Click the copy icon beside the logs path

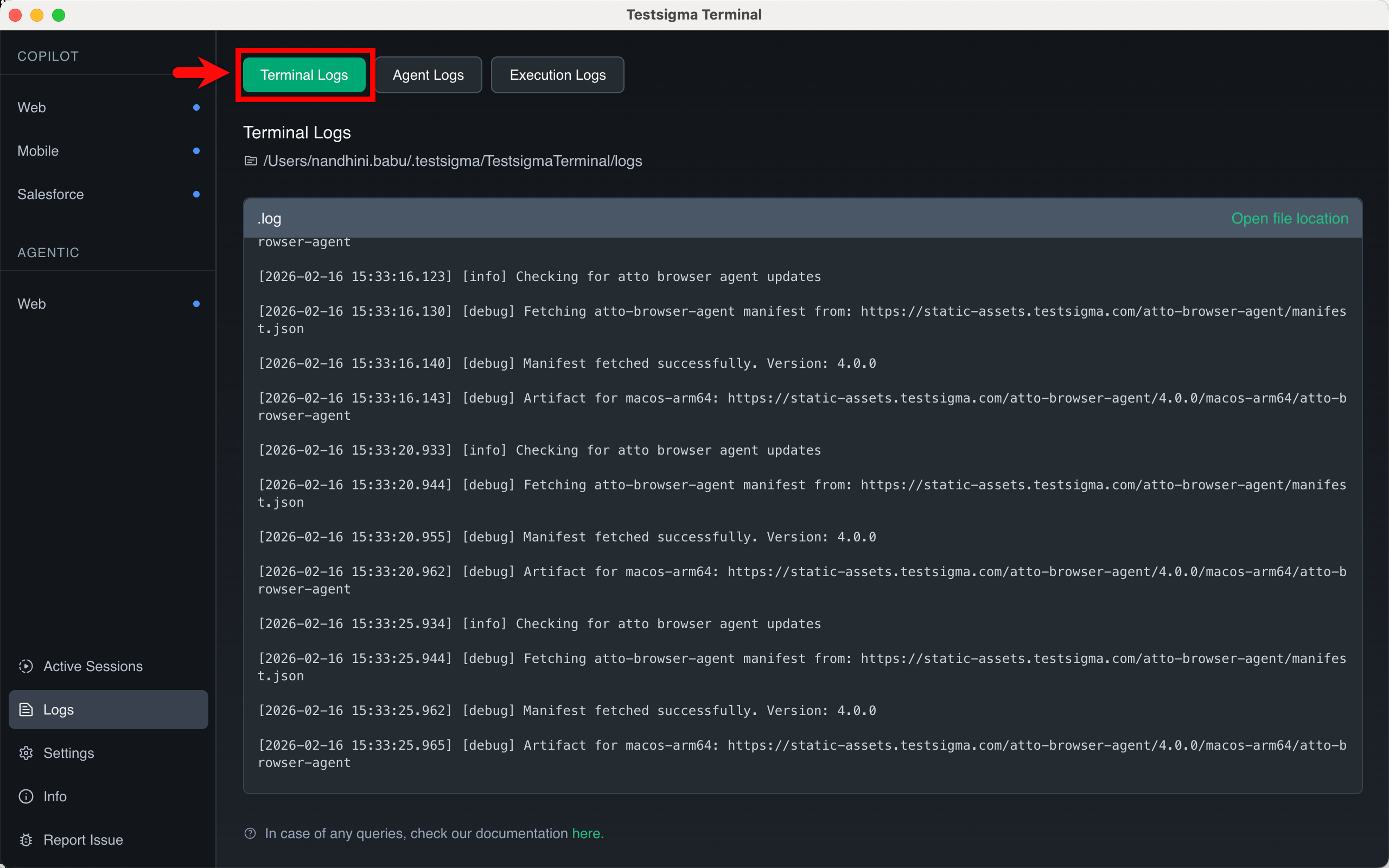click(x=251, y=161)
